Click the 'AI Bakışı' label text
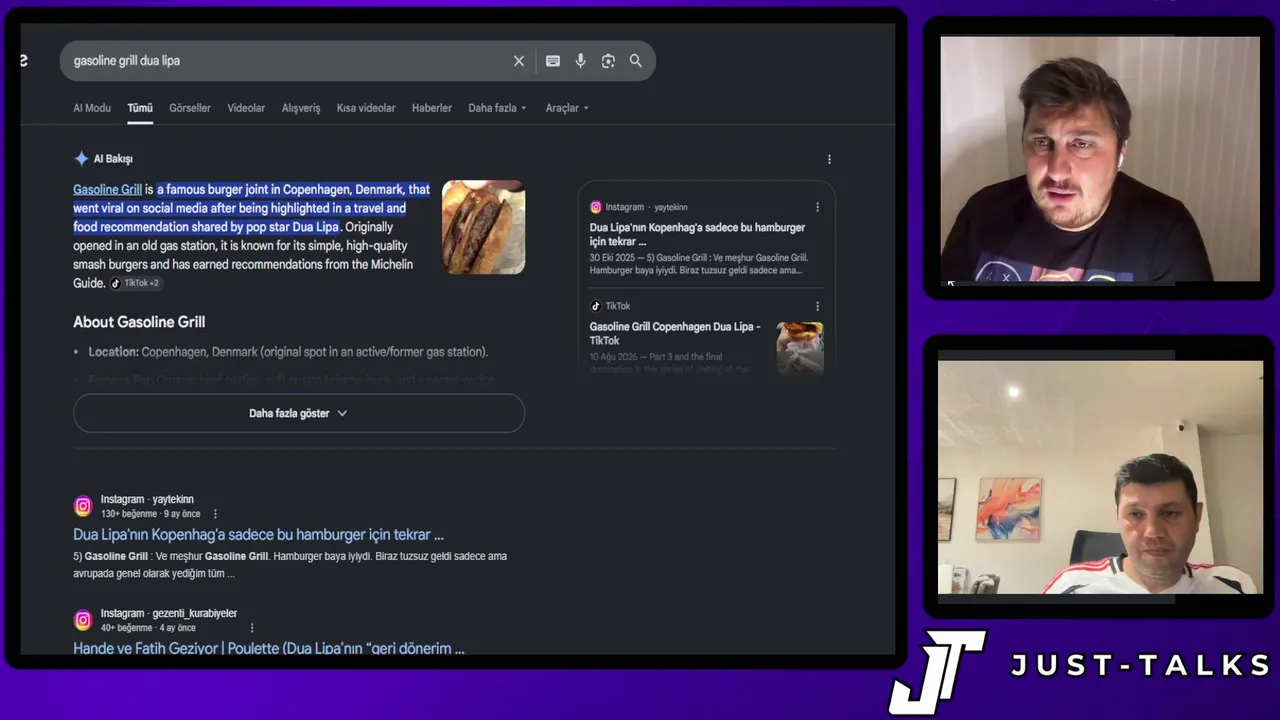 click(113, 159)
